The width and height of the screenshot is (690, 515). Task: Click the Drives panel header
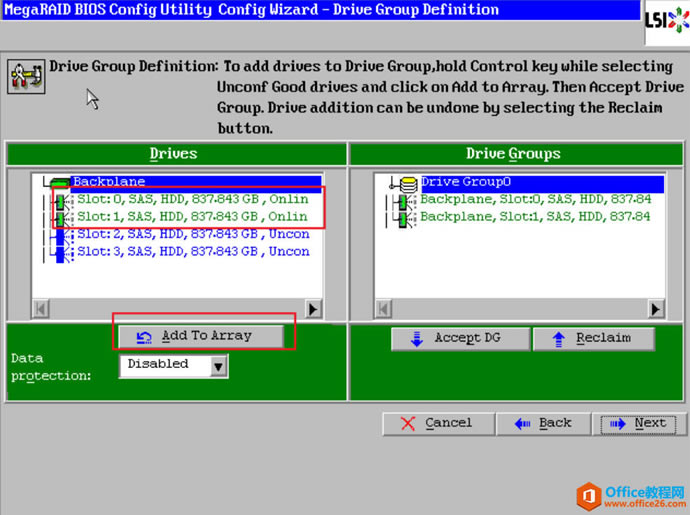[x=177, y=154]
